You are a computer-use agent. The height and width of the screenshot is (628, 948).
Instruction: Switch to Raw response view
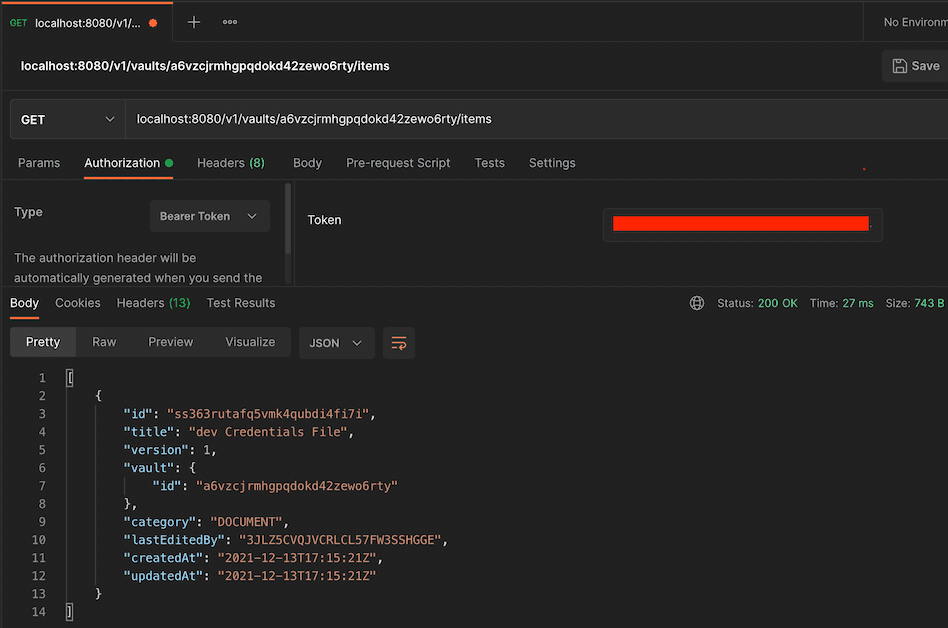(104, 342)
